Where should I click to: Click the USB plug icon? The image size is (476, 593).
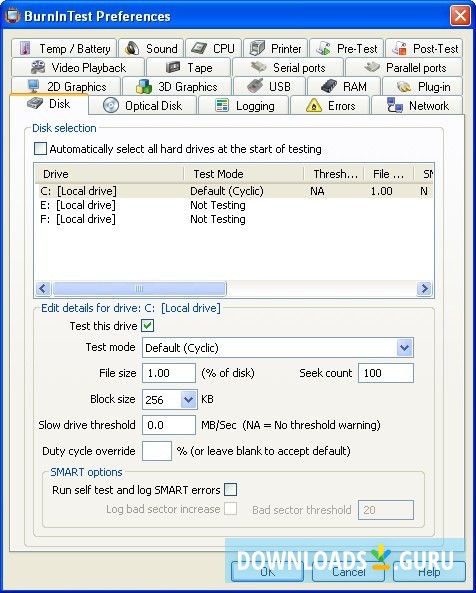point(255,86)
